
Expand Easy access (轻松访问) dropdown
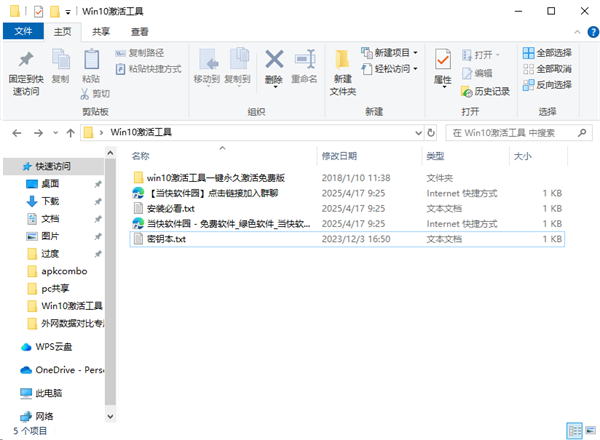click(x=416, y=69)
